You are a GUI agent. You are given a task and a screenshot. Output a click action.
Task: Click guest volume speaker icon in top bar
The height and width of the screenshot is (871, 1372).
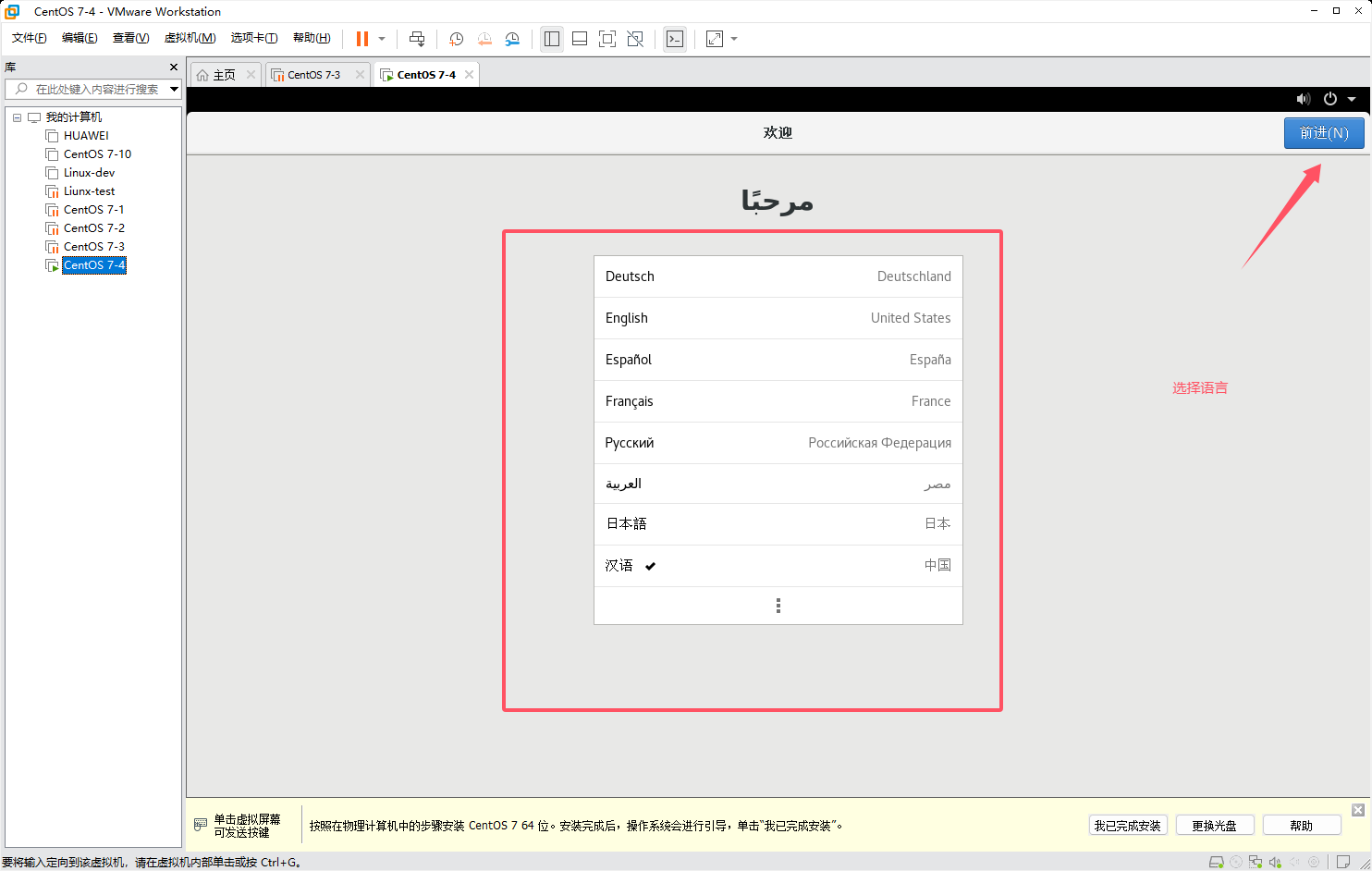pyautogui.click(x=1303, y=99)
